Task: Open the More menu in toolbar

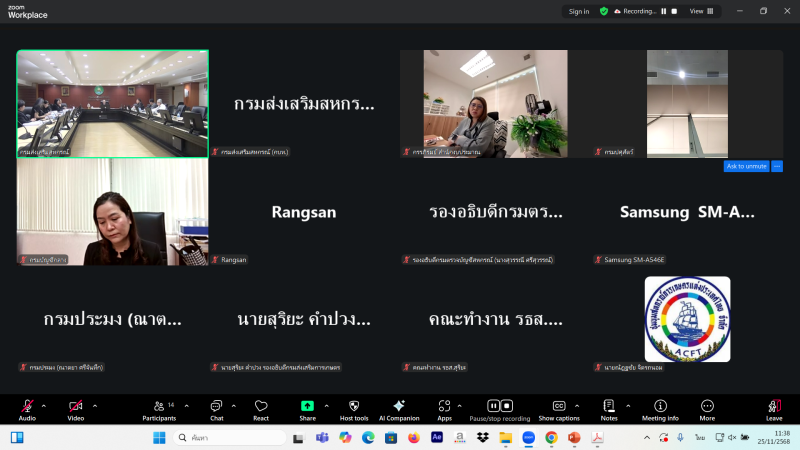Action: coord(707,408)
